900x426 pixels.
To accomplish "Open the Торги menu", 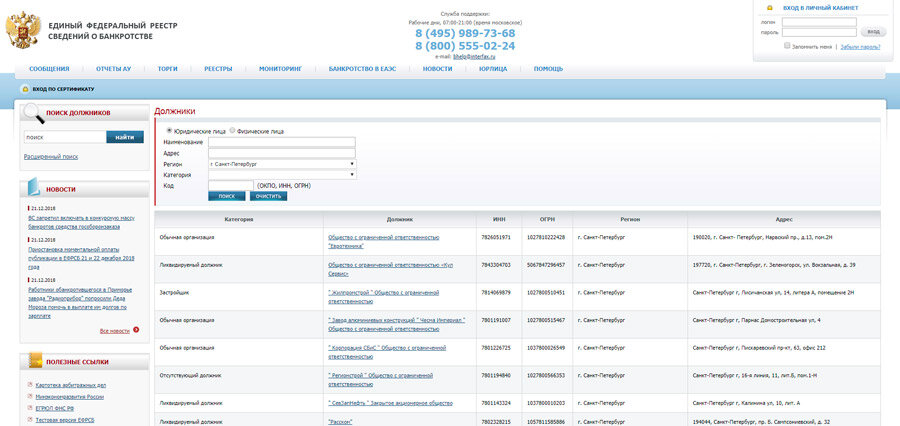I will (x=168, y=69).
